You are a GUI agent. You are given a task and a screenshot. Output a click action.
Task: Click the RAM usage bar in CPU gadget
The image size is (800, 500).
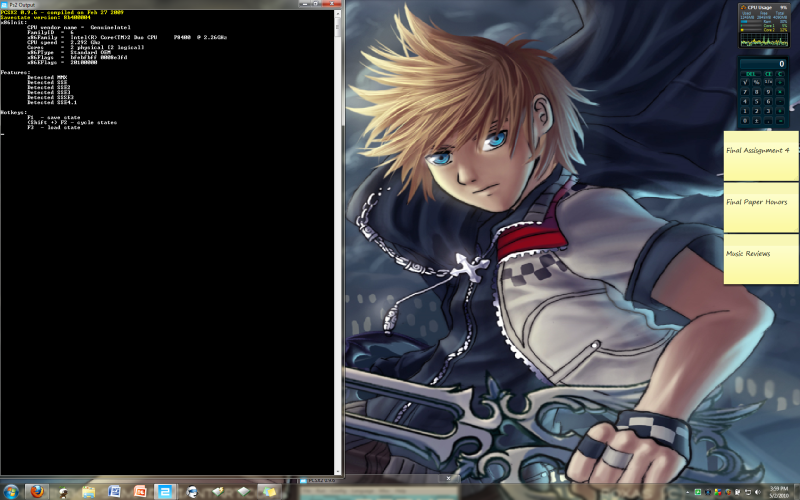click(751, 21)
